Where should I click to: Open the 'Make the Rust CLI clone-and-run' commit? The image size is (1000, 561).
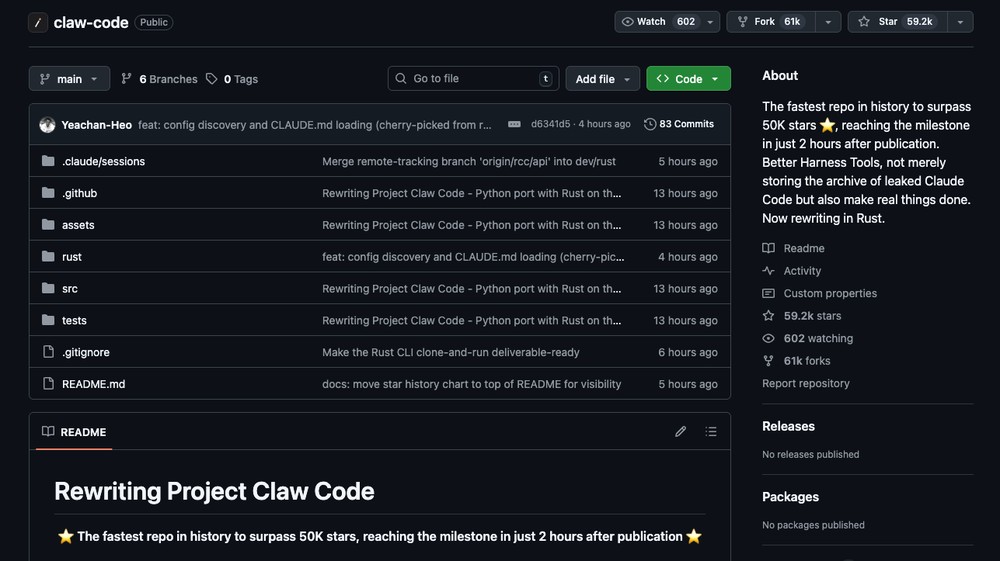point(450,353)
